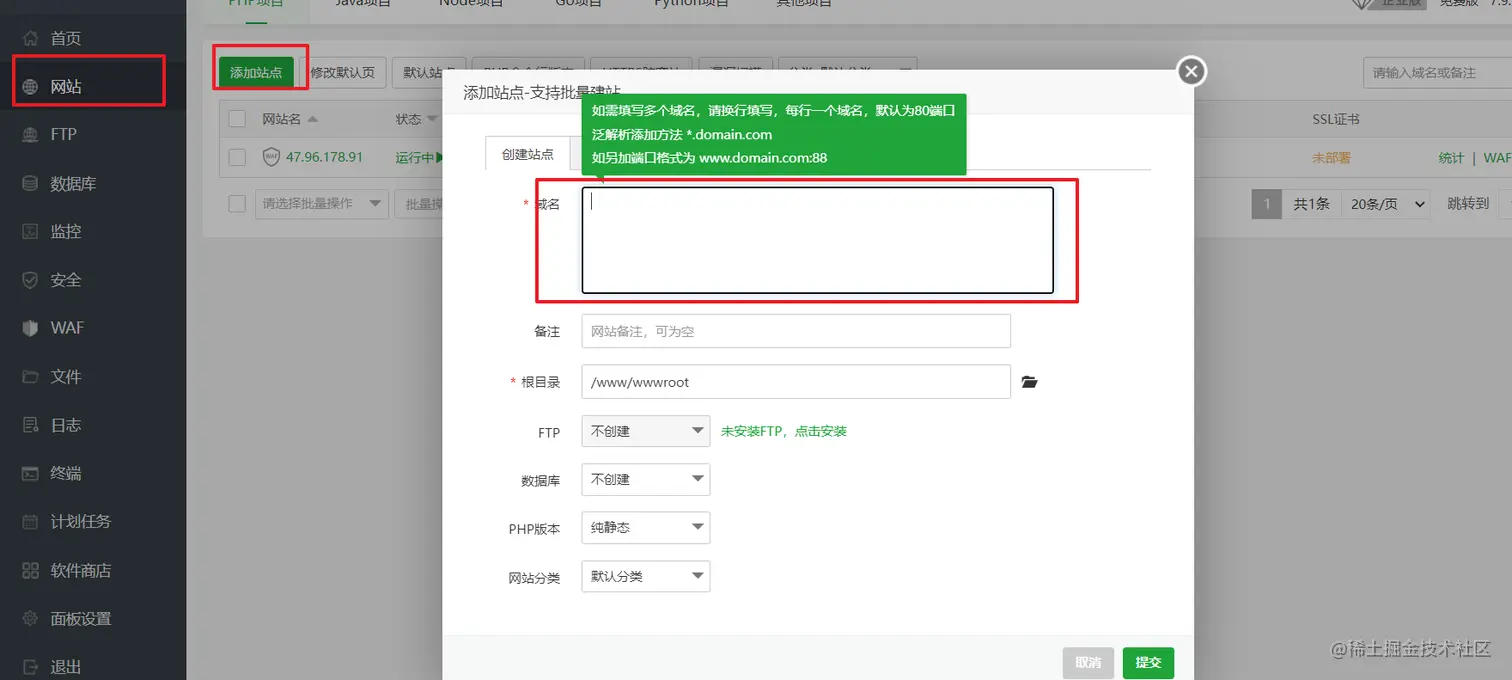Click page number 1 in pagination
The height and width of the screenshot is (680, 1512).
[1266, 204]
